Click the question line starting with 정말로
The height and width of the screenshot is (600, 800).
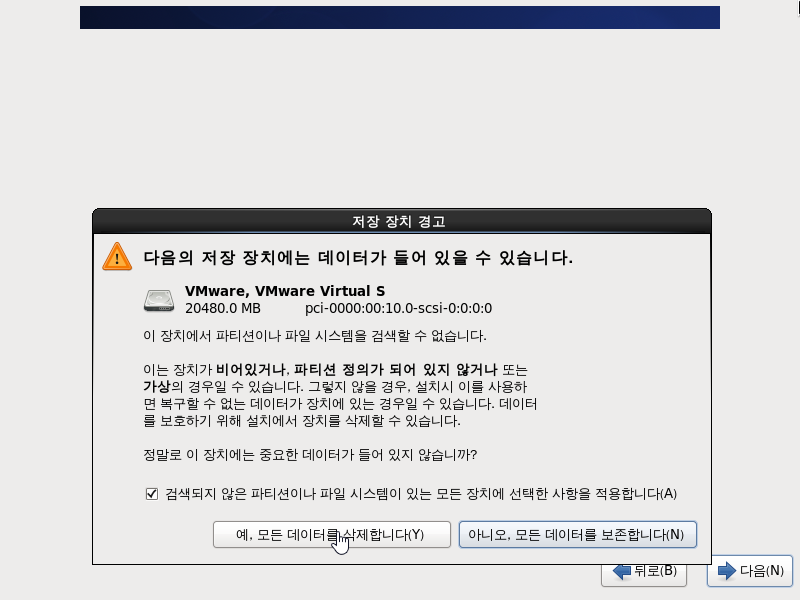(x=310, y=456)
